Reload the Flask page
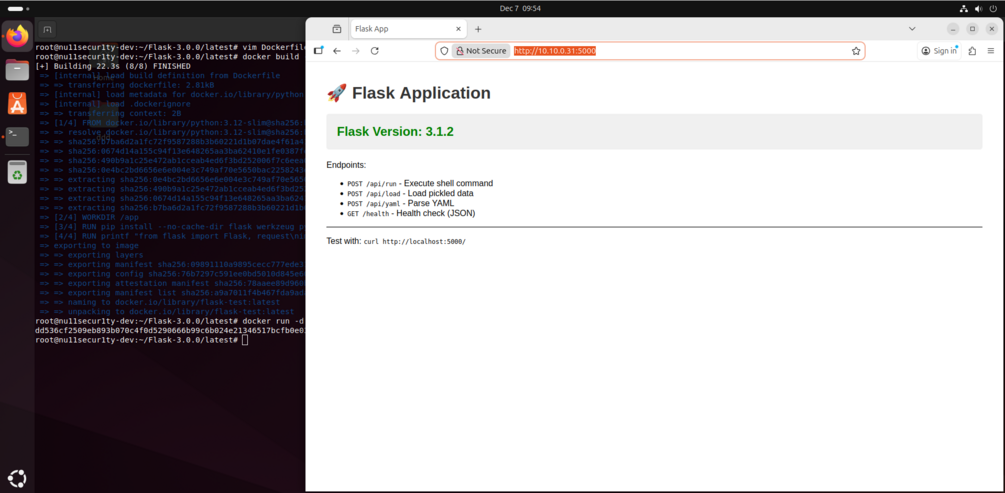 click(x=375, y=51)
